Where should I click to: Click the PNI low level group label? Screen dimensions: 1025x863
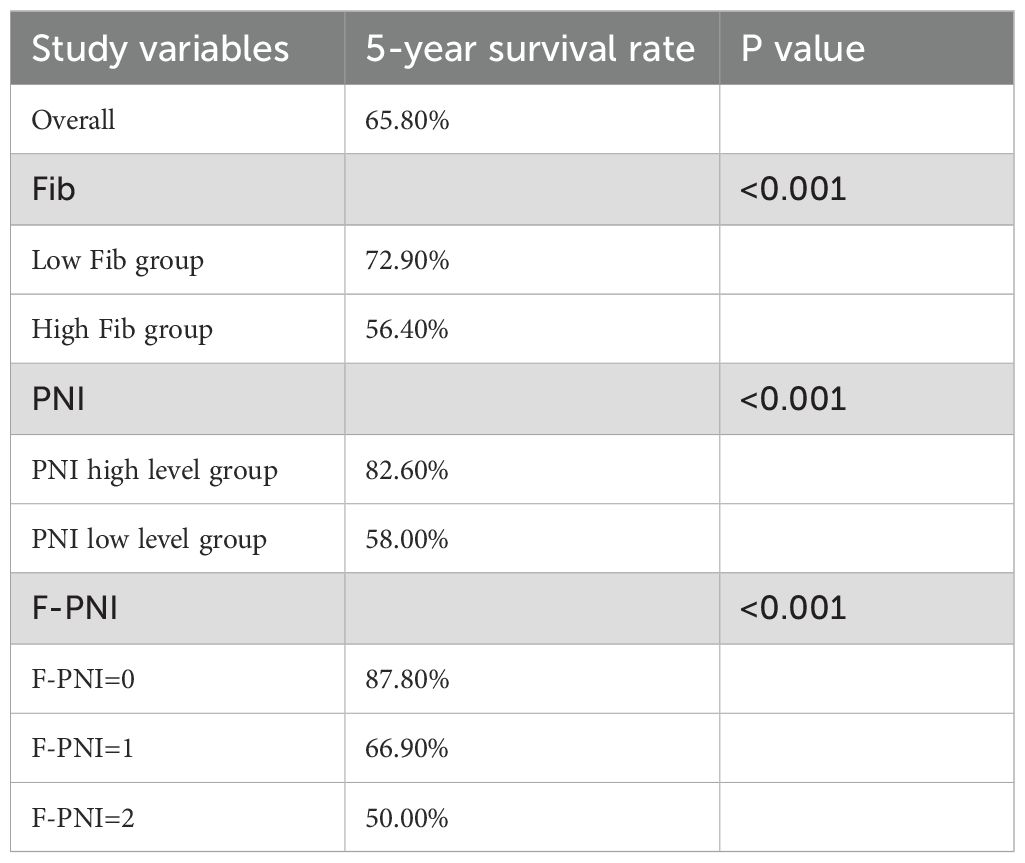[x=149, y=540]
